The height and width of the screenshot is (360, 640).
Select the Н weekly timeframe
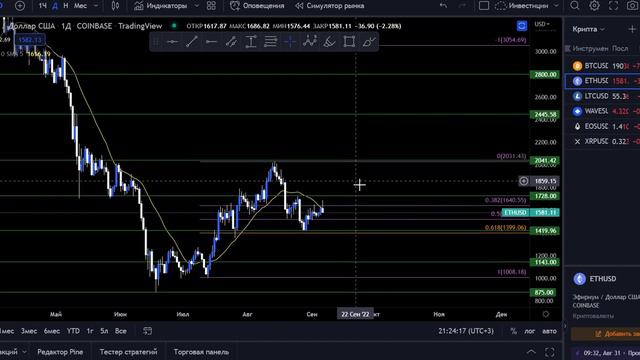tap(66, 6)
